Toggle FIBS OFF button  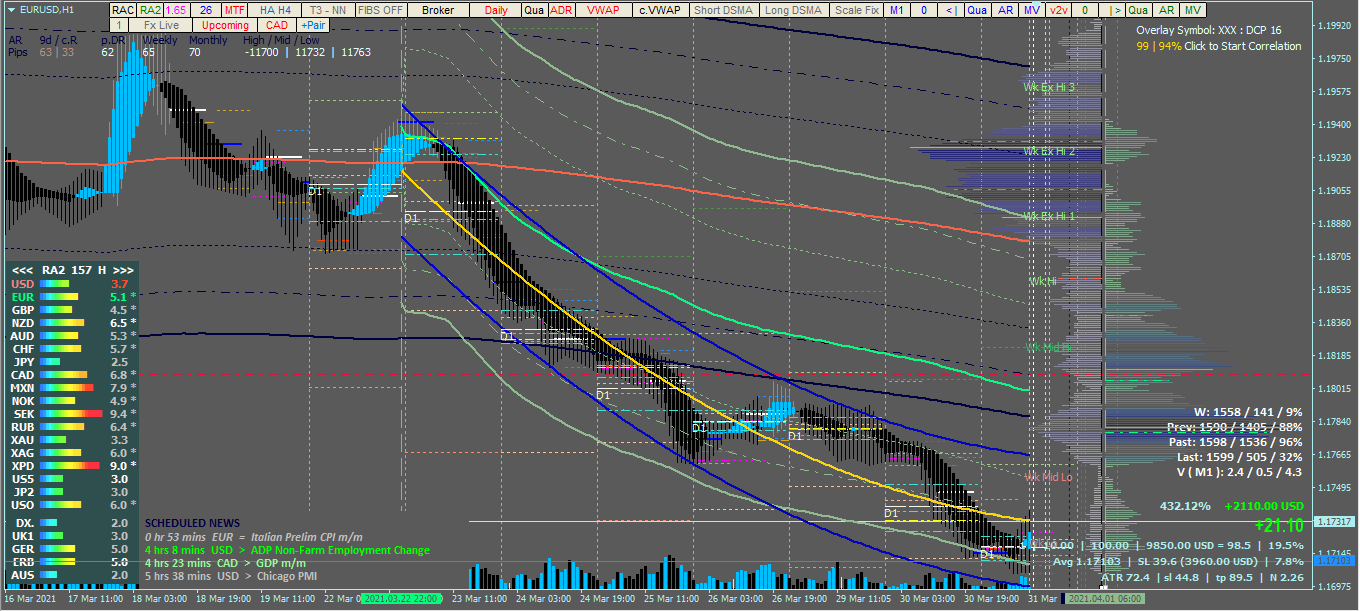(x=381, y=10)
